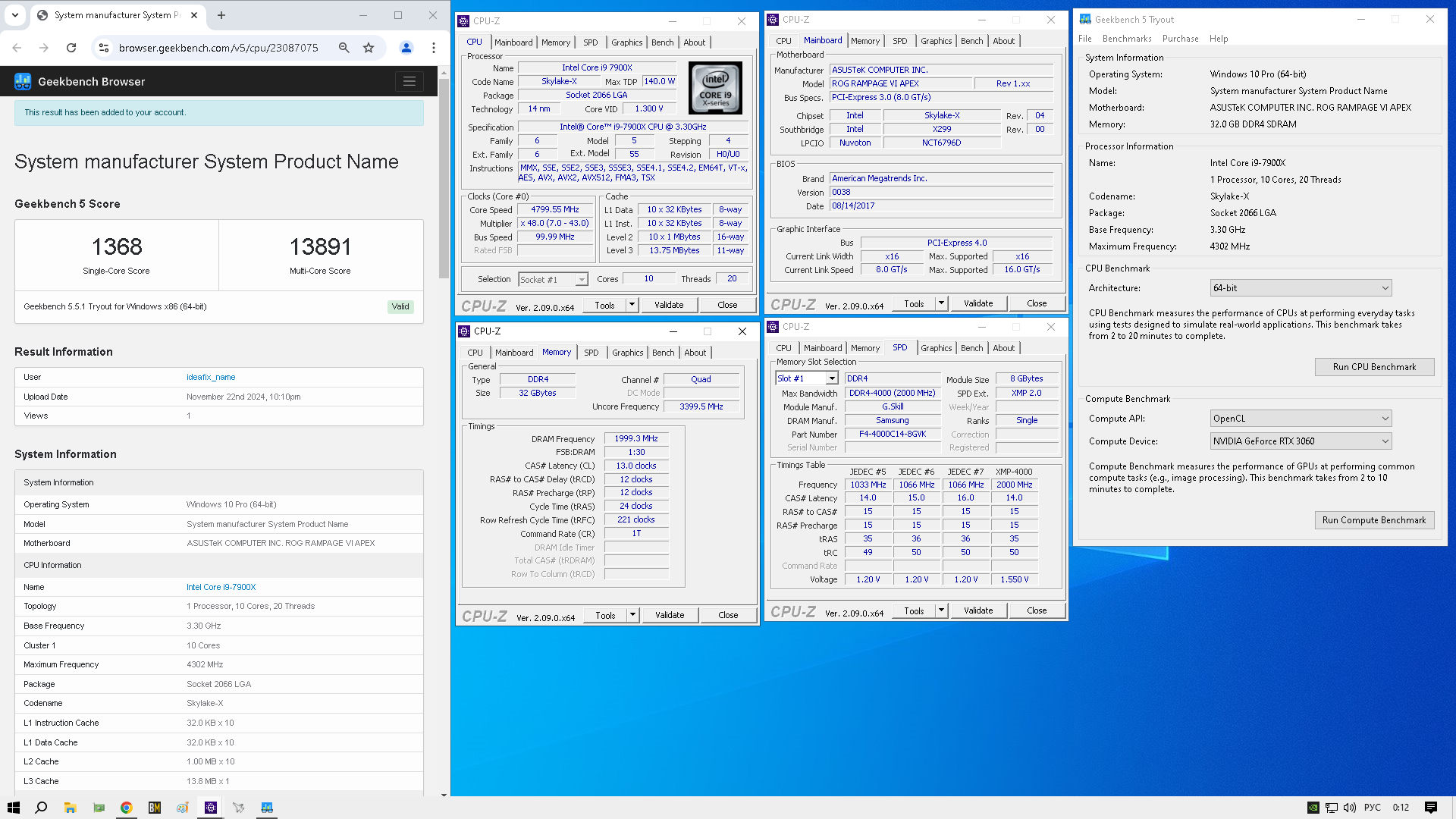
Task: Bookmark this page with the star icon
Action: tap(369, 48)
